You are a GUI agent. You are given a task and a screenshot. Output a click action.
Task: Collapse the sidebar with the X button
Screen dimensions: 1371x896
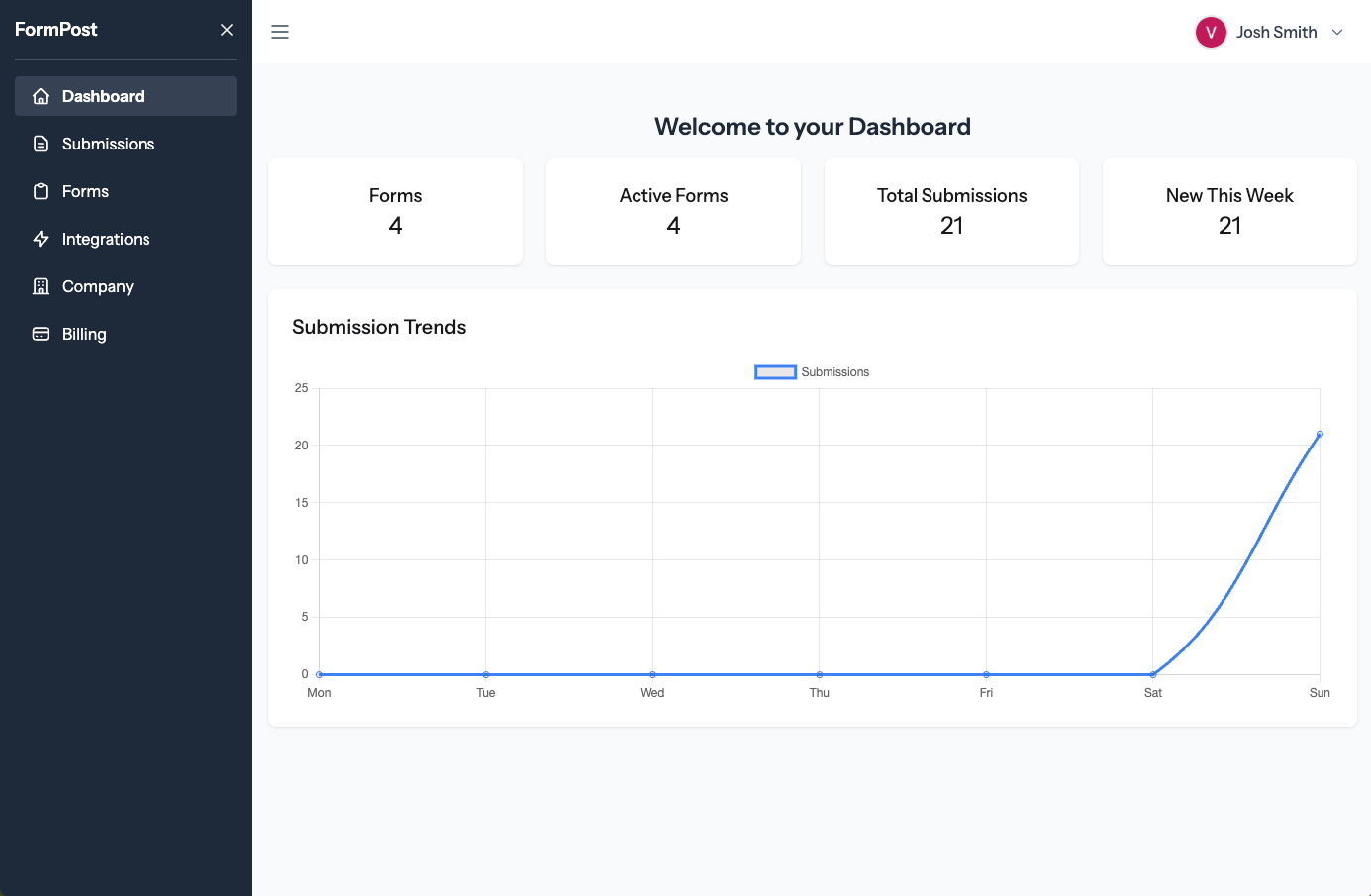tap(226, 30)
